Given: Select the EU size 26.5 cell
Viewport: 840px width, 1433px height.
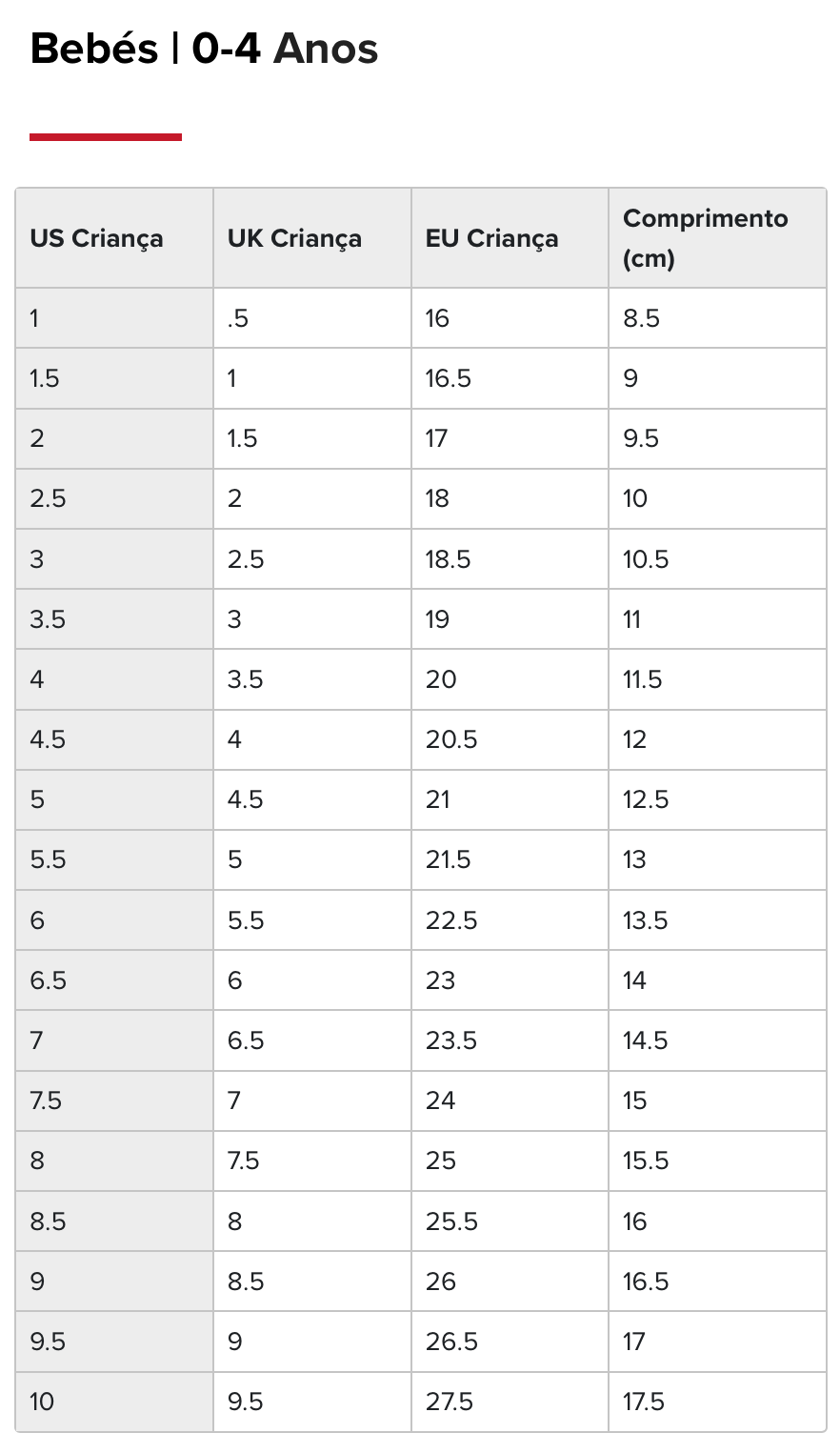Looking at the screenshot, I should [451, 1342].
